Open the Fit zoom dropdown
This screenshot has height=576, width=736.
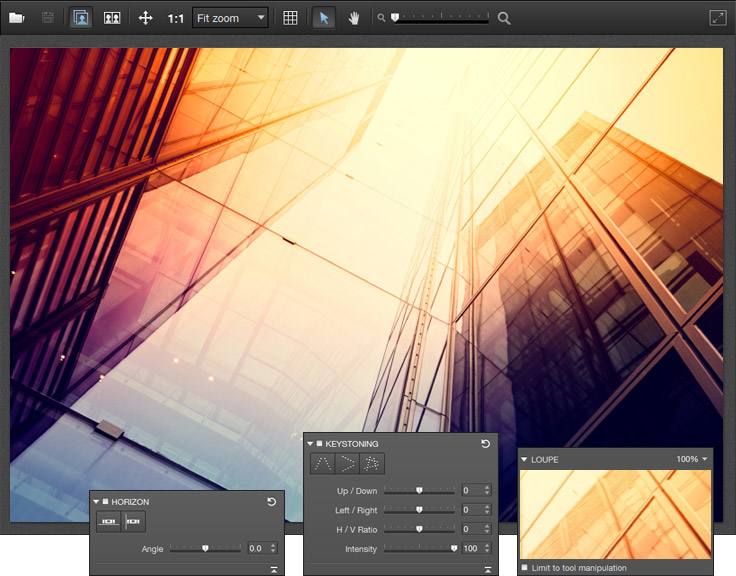click(230, 18)
